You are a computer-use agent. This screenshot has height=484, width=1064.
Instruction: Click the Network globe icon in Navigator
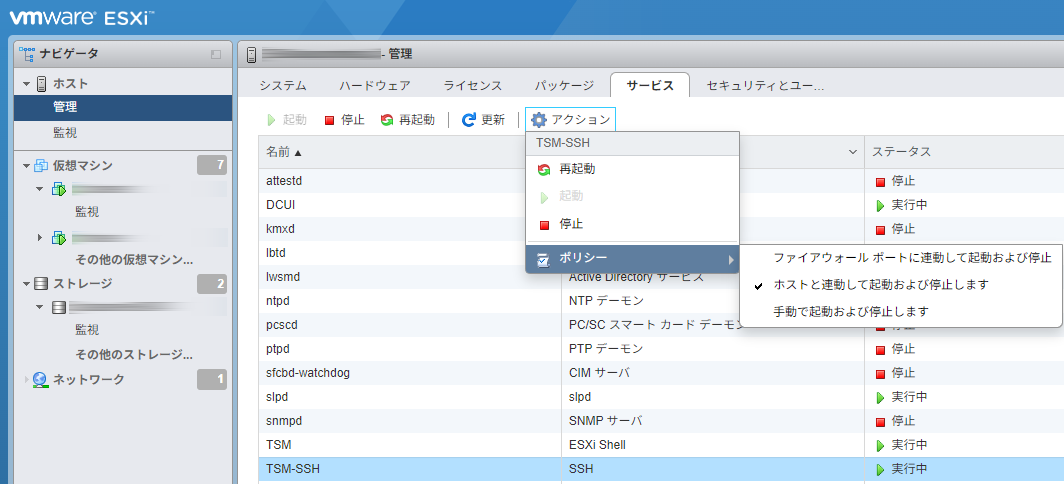tap(41, 379)
